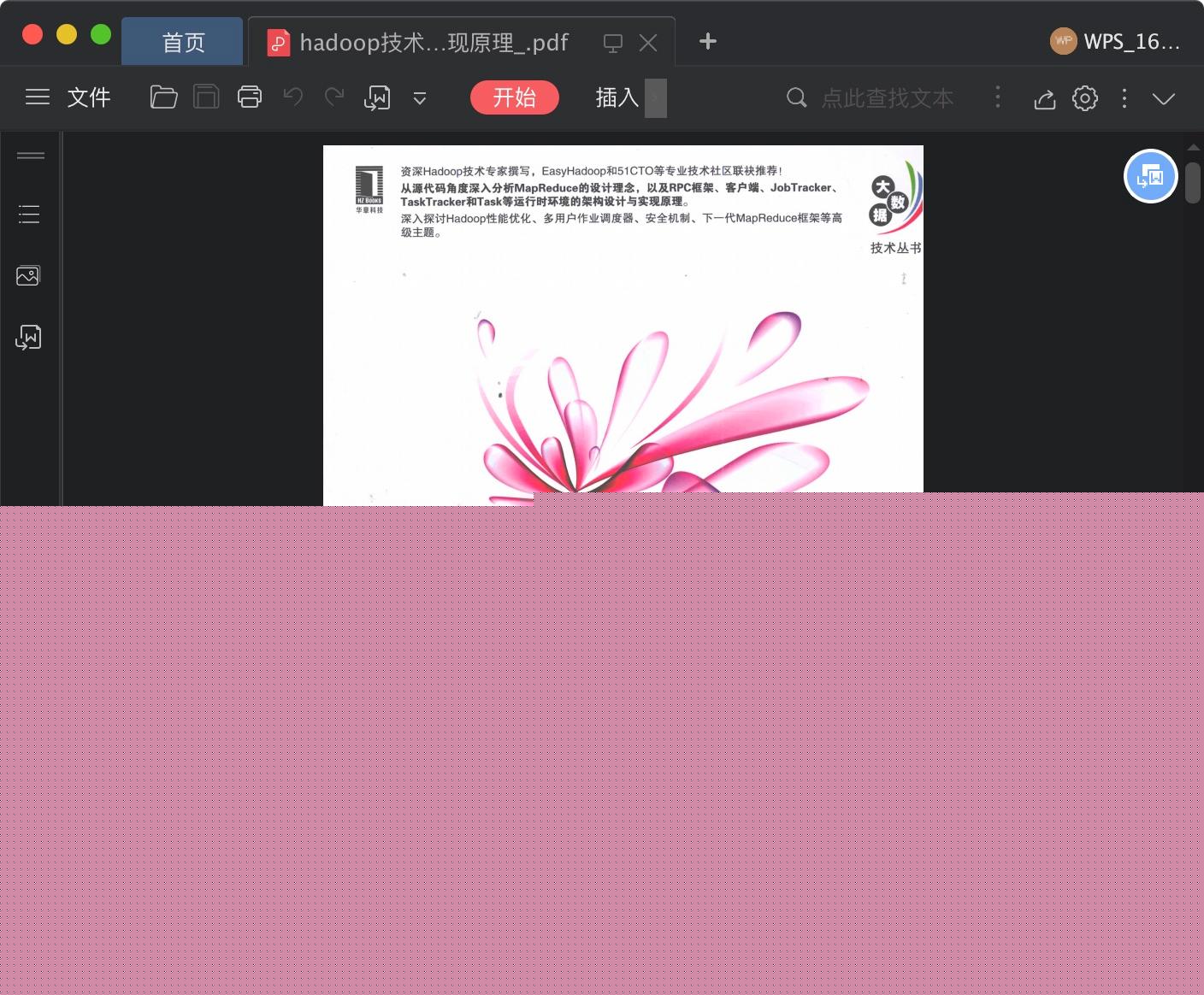This screenshot has height=995, width=1204.
Task: Click the Print icon in the toolbar
Action: [249, 97]
